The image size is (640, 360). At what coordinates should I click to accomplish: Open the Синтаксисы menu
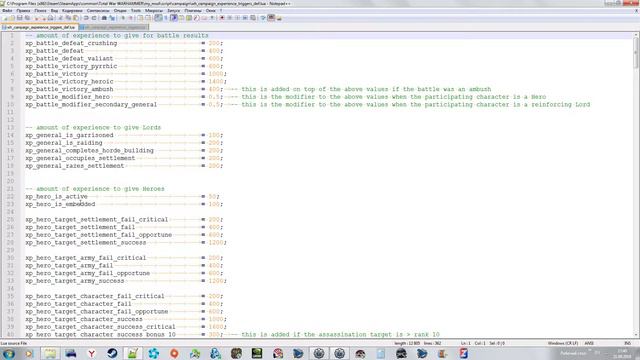(98, 11)
